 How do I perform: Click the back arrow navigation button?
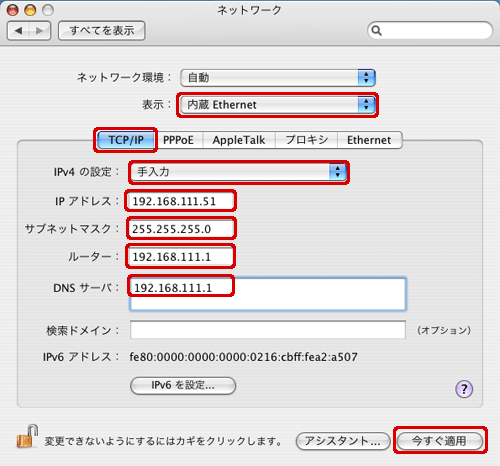point(18,31)
